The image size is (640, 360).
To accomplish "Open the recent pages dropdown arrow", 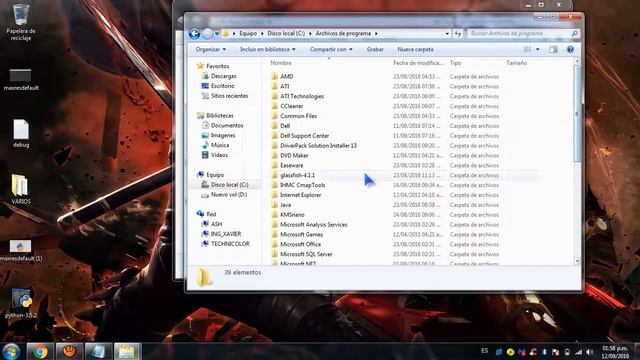I will tap(217, 33).
